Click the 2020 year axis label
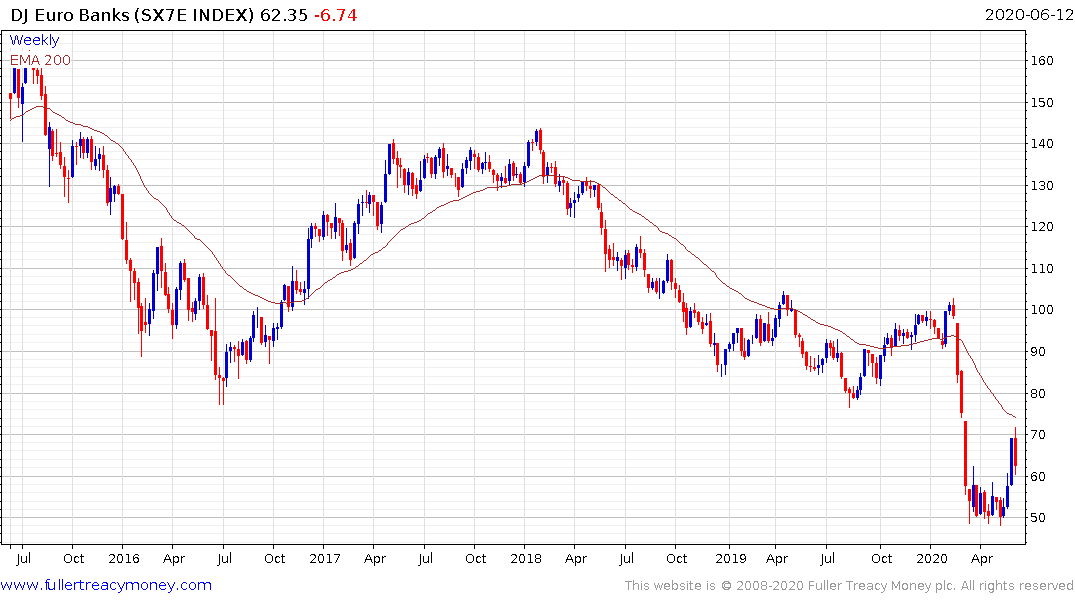This screenshot has height=600, width=1075. pyautogui.click(x=932, y=558)
